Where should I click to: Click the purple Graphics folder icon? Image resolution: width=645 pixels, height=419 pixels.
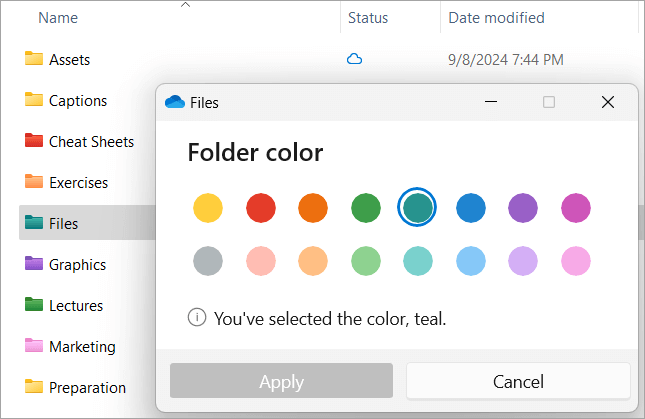click(34, 264)
